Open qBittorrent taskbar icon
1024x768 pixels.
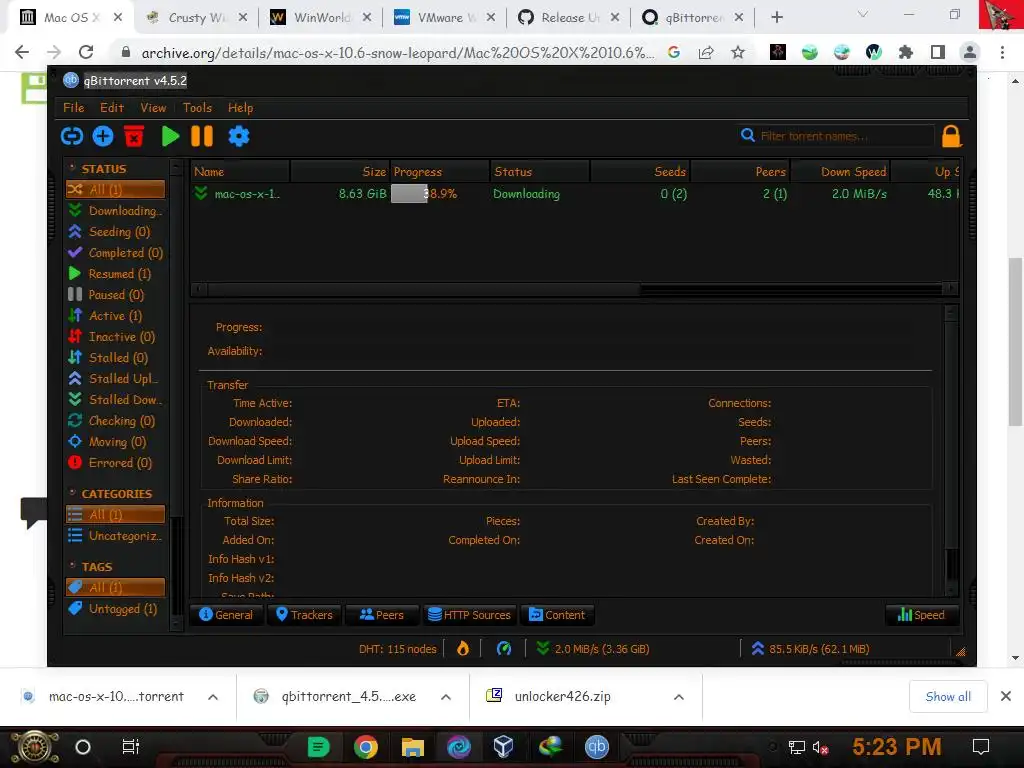pos(596,746)
